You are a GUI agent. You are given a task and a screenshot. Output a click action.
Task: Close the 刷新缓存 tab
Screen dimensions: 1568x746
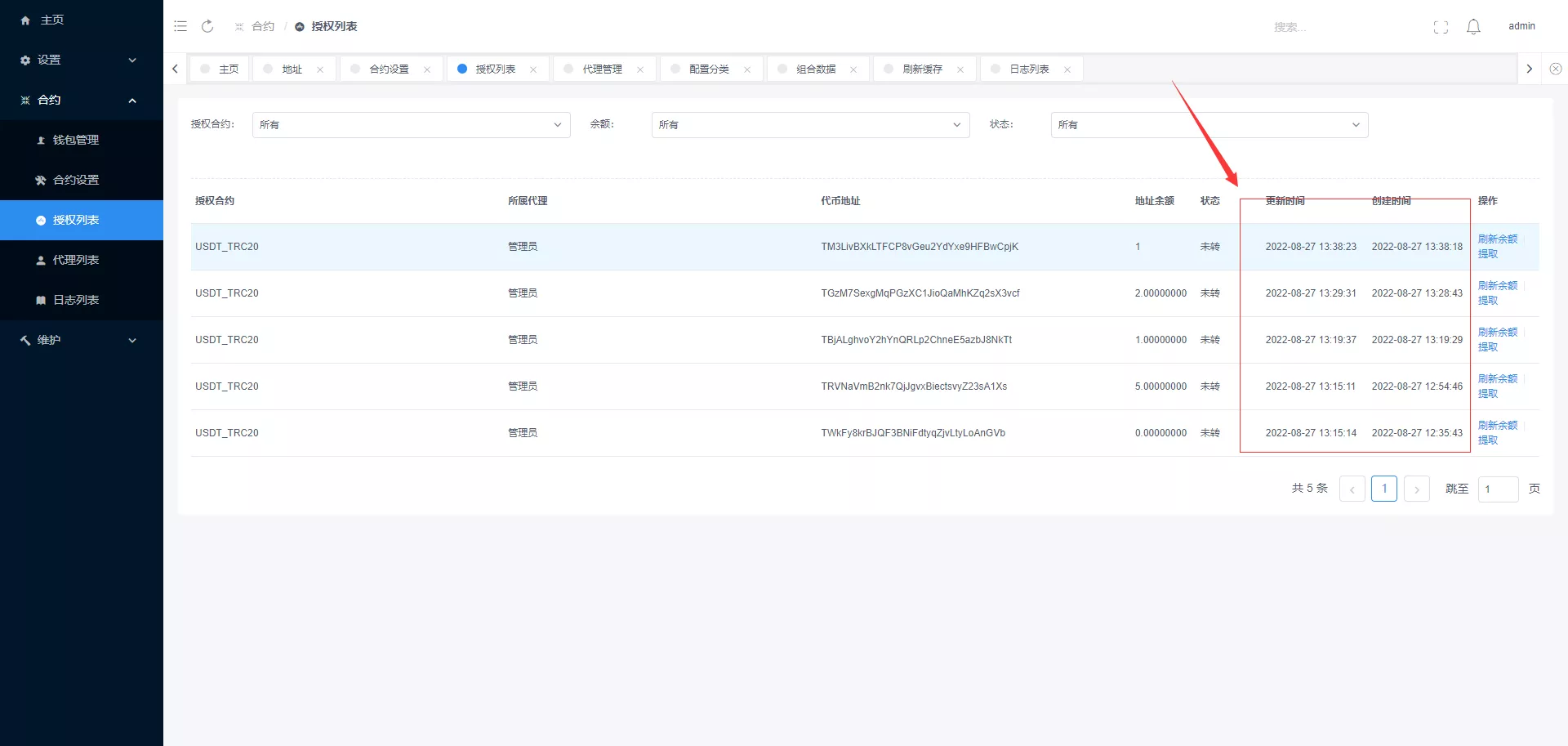pyautogui.click(x=960, y=69)
